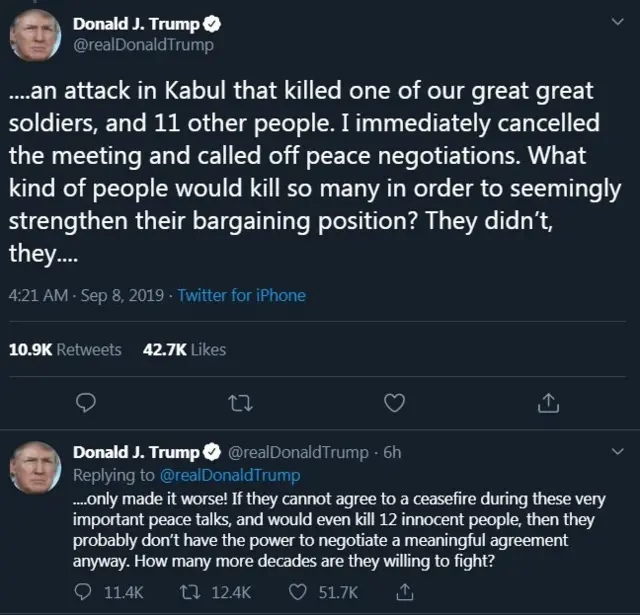Click the Donald J. Trump name in header
This screenshot has width=640, height=615.
click(136, 24)
